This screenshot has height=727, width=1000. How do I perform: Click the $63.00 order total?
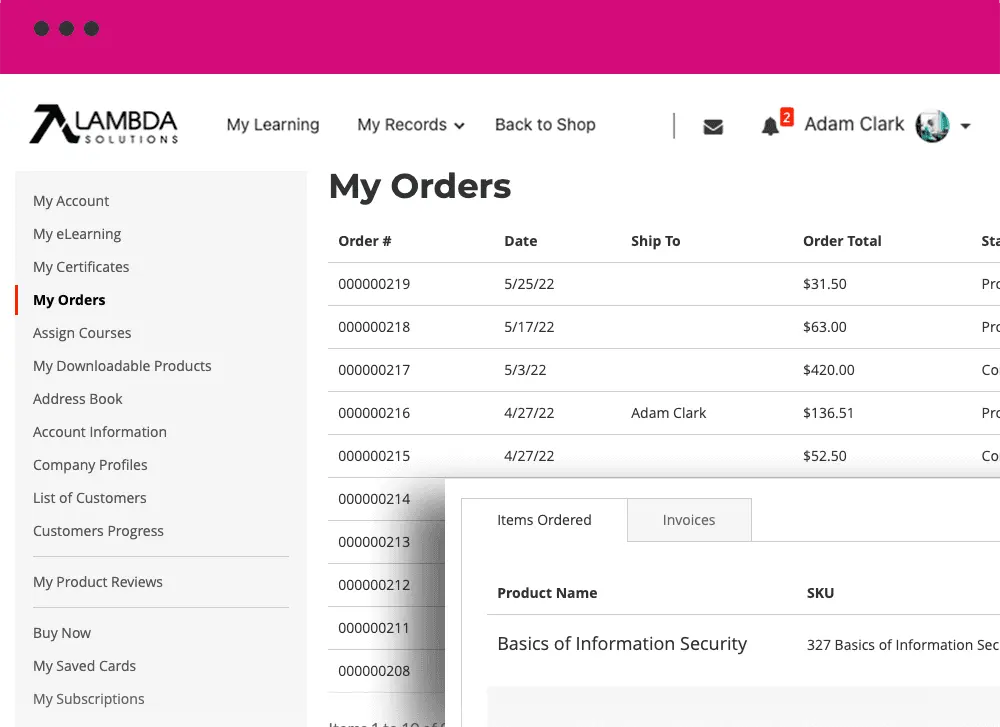tap(825, 327)
